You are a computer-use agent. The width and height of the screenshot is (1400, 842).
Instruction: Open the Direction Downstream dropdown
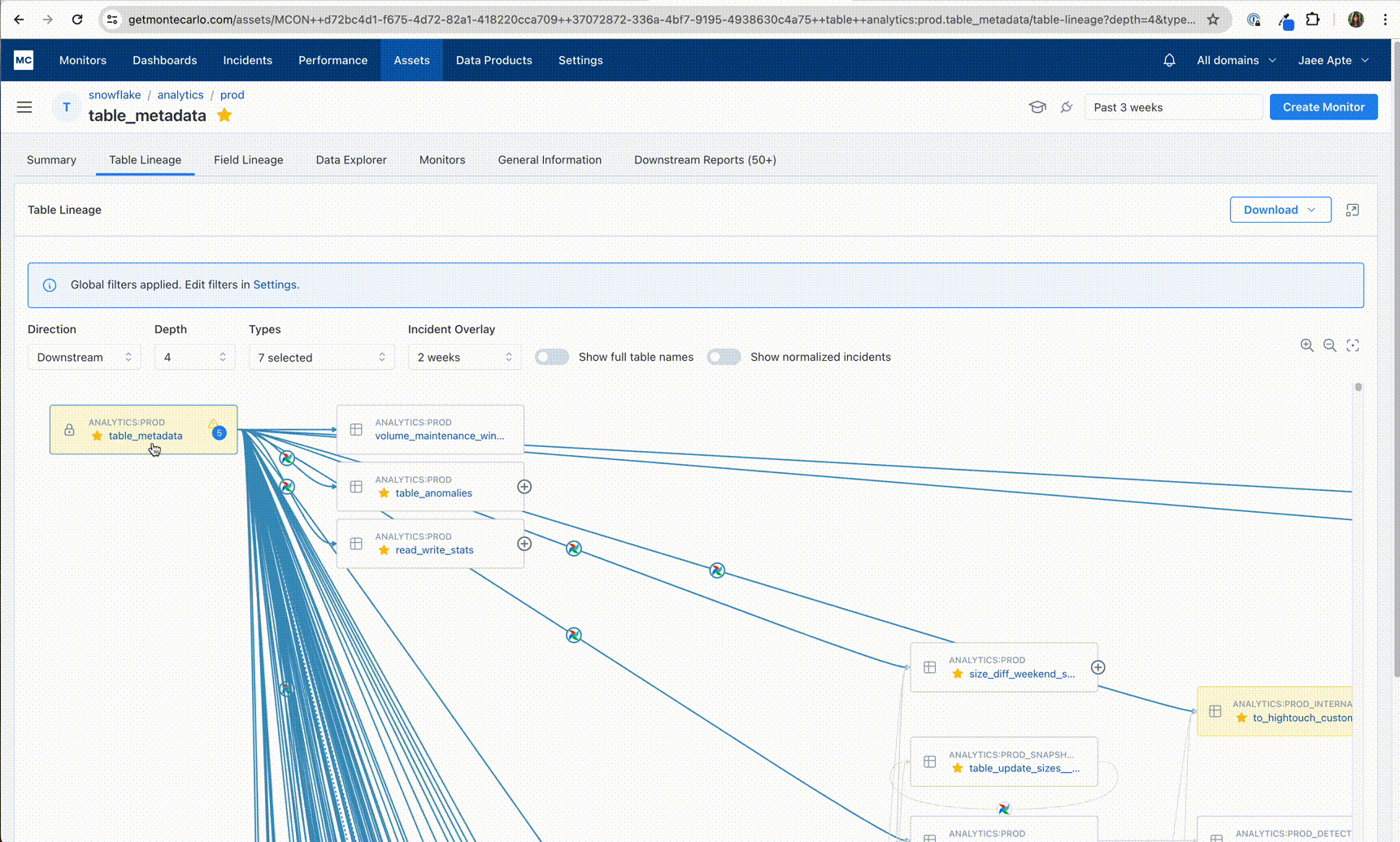(85, 357)
